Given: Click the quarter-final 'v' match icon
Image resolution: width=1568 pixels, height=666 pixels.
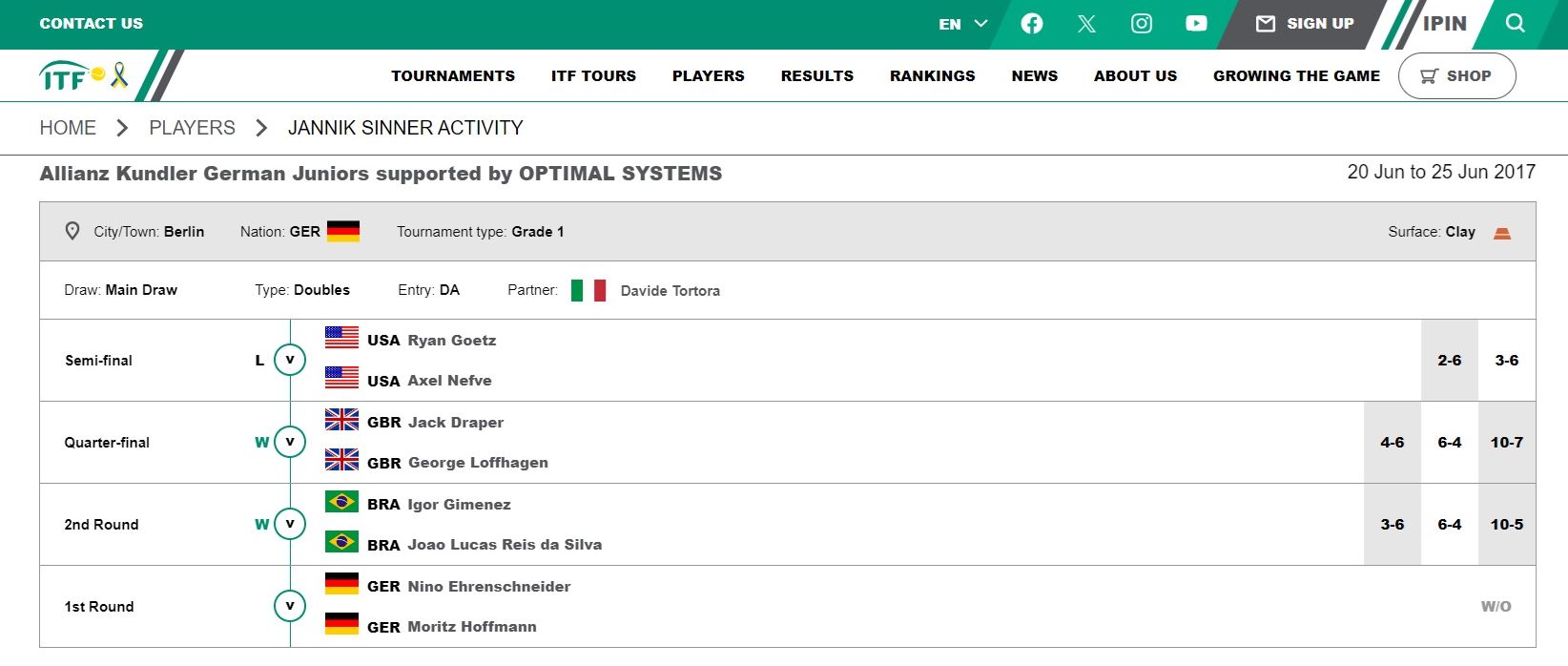Looking at the screenshot, I should tap(290, 442).
